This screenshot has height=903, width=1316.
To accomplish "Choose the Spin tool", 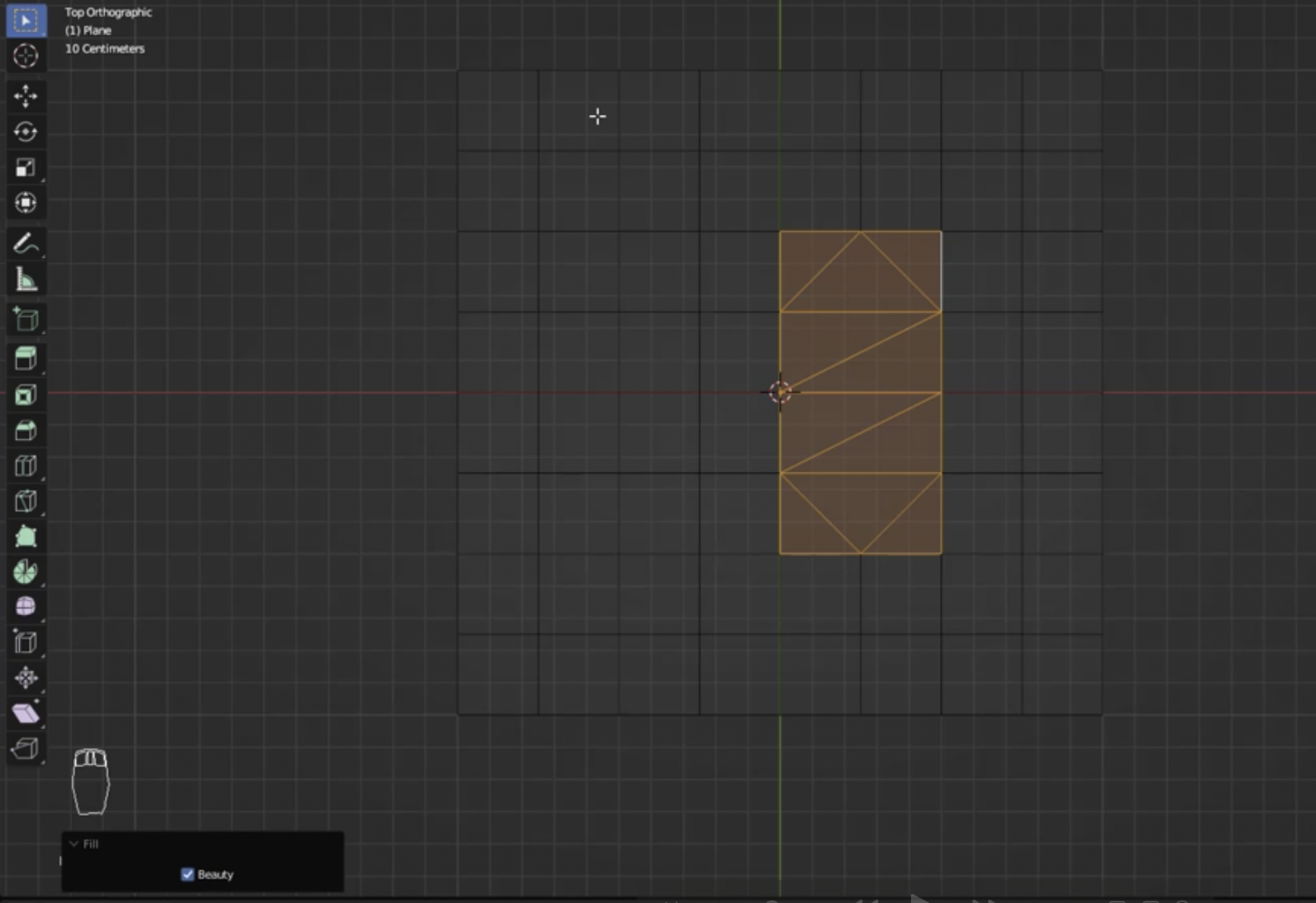I will click(26, 572).
